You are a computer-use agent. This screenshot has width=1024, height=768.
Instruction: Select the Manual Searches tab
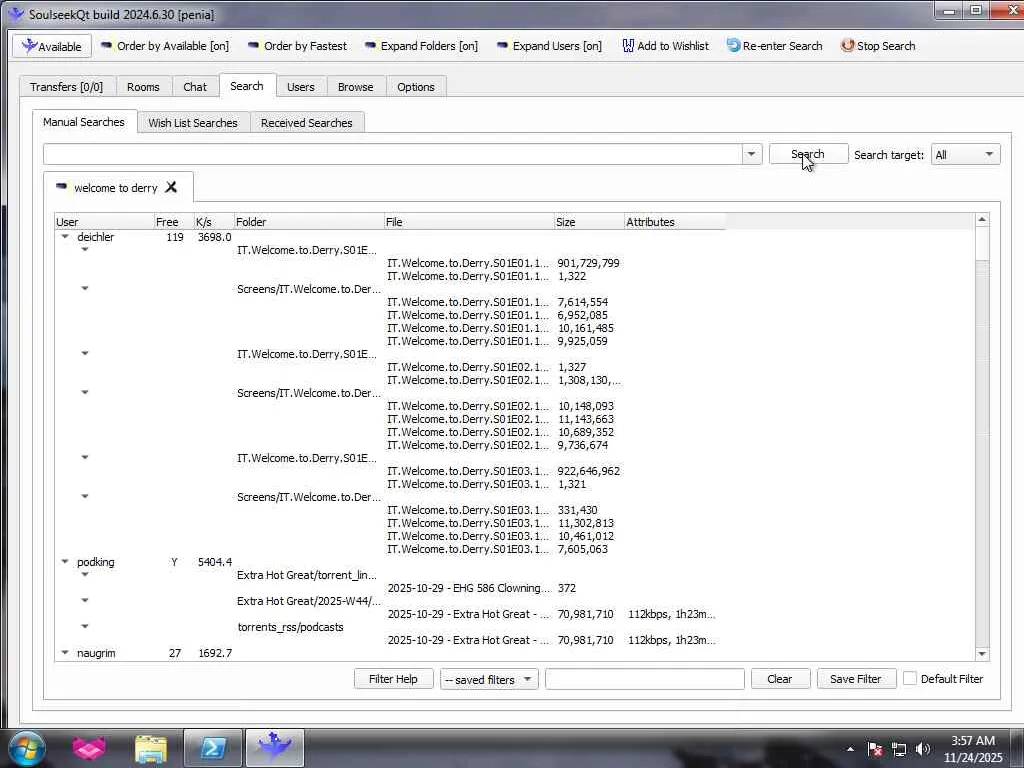click(x=84, y=122)
